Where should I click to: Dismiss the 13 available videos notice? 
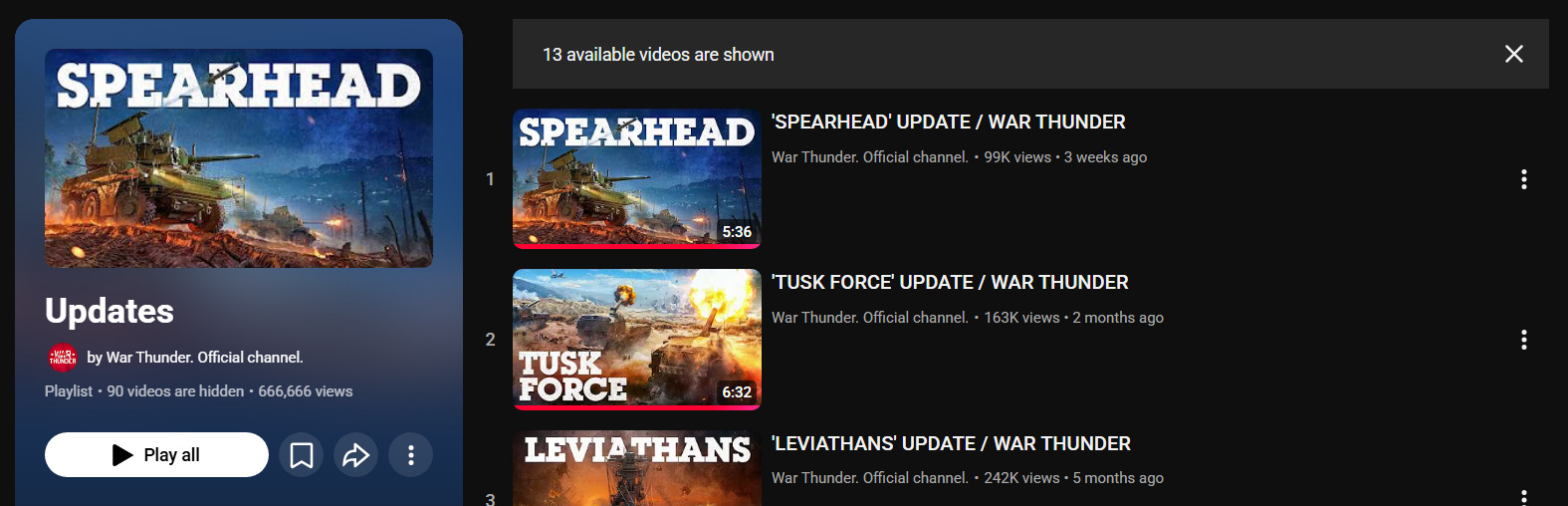[1513, 54]
